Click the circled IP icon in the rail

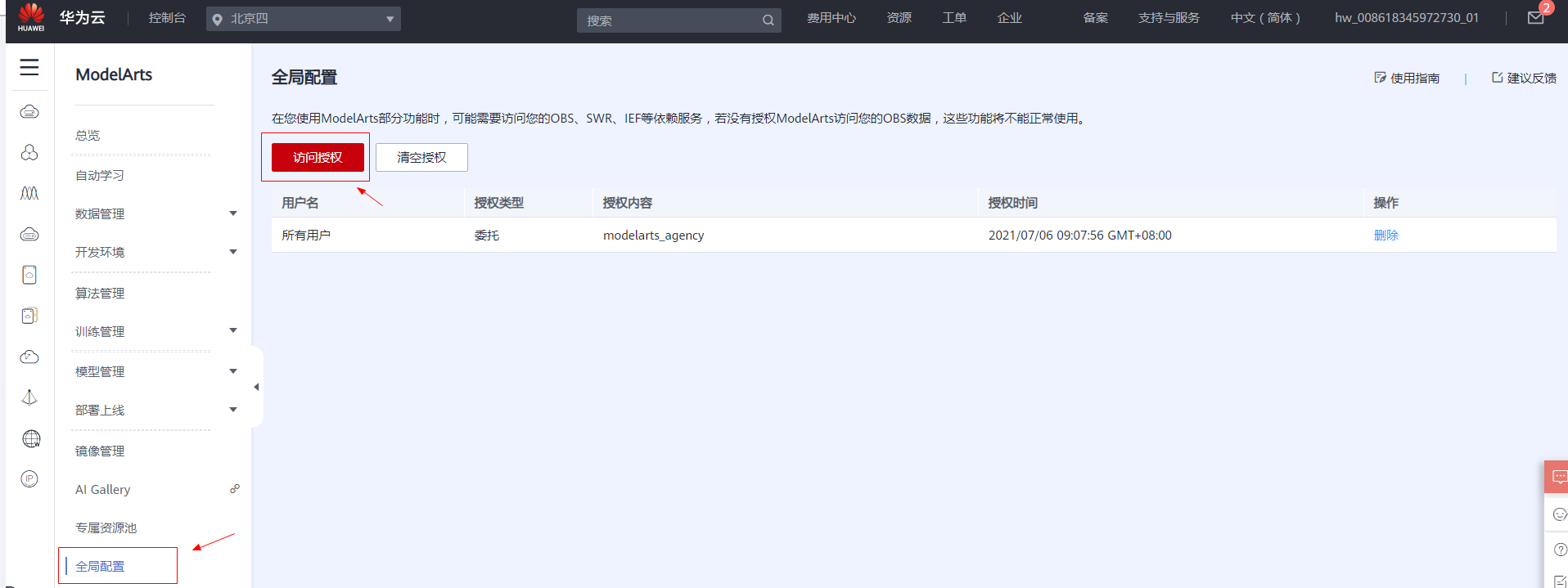coord(29,479)
